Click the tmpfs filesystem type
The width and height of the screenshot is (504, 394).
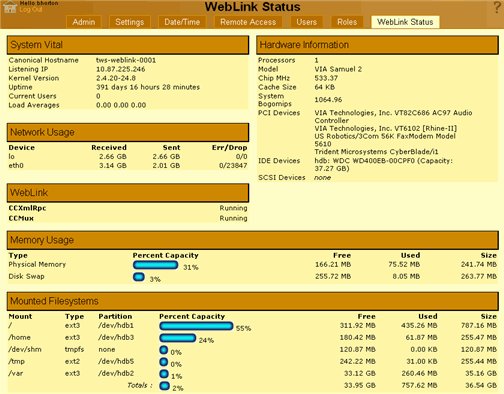(74, 350)
